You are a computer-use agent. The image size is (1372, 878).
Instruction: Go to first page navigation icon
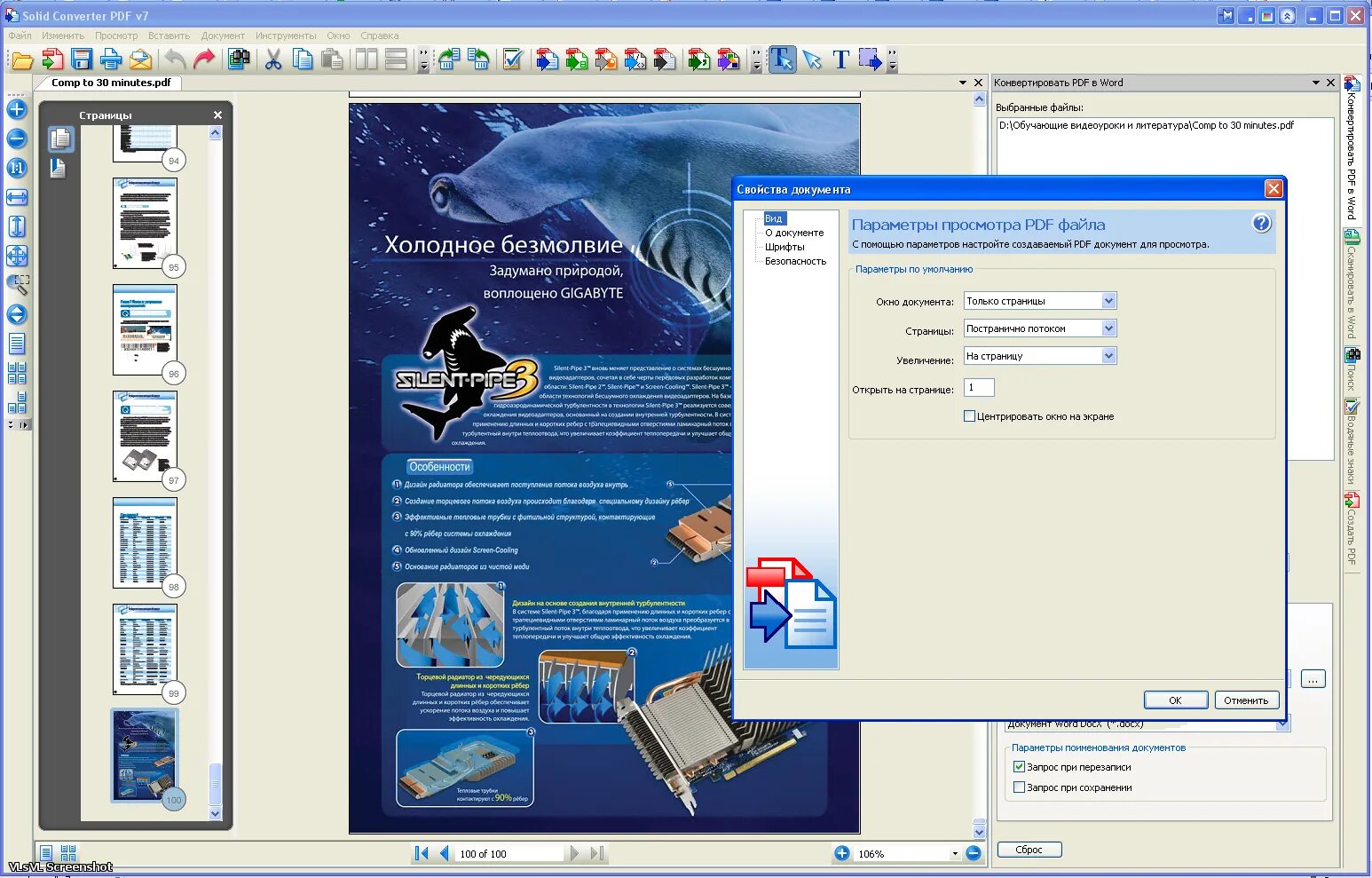point(422,853)
